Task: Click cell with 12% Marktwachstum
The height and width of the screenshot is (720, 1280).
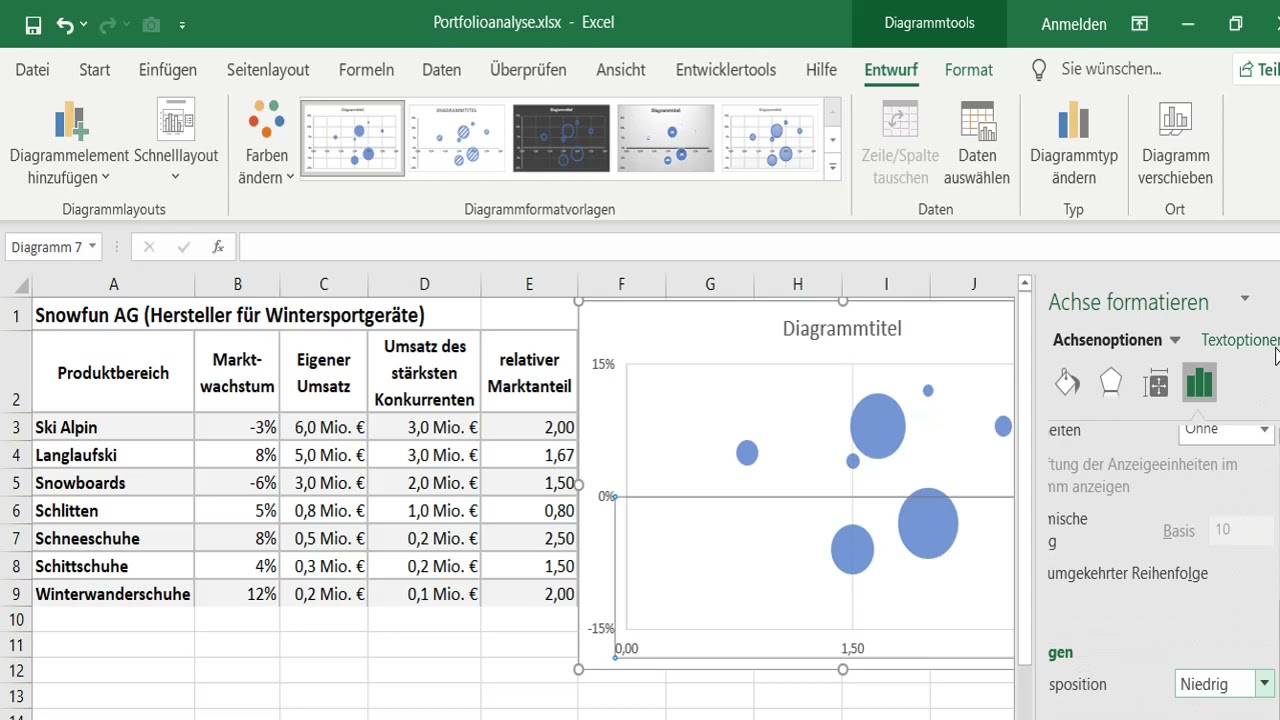Action: coord(237,594)
